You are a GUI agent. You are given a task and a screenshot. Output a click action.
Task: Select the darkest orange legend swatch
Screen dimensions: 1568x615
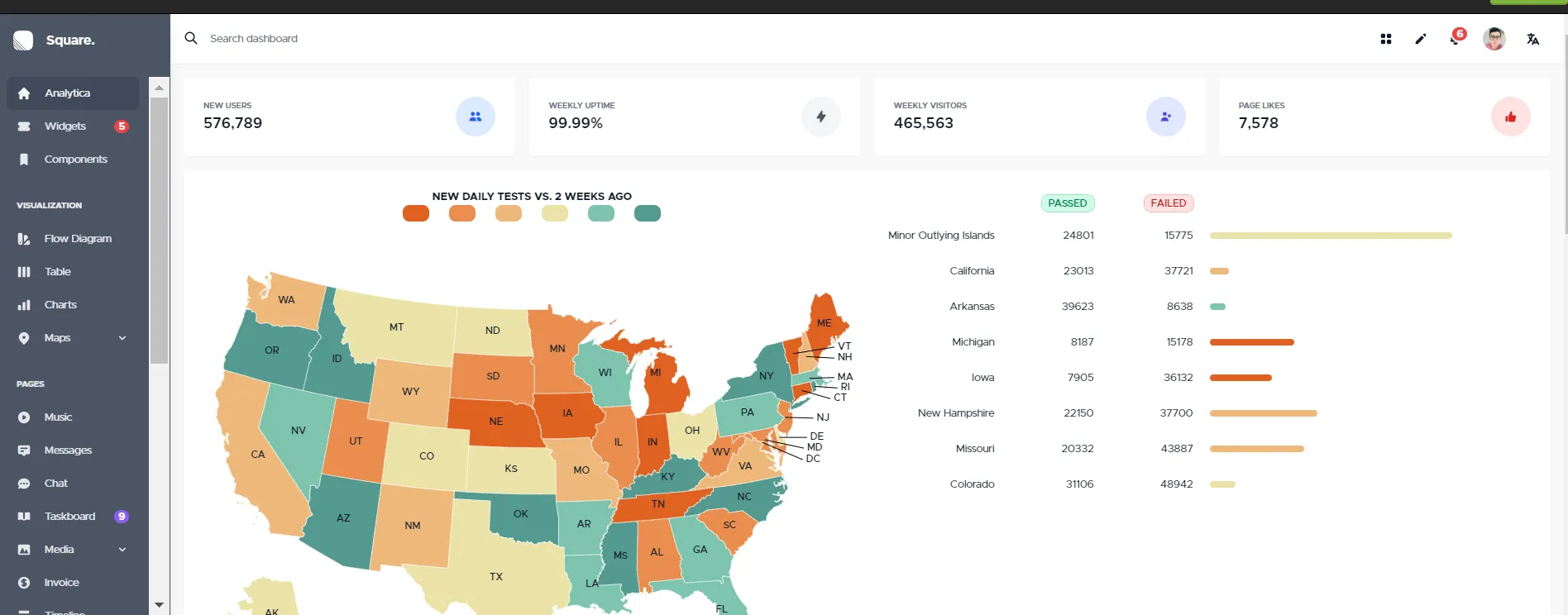pos(416,214)
